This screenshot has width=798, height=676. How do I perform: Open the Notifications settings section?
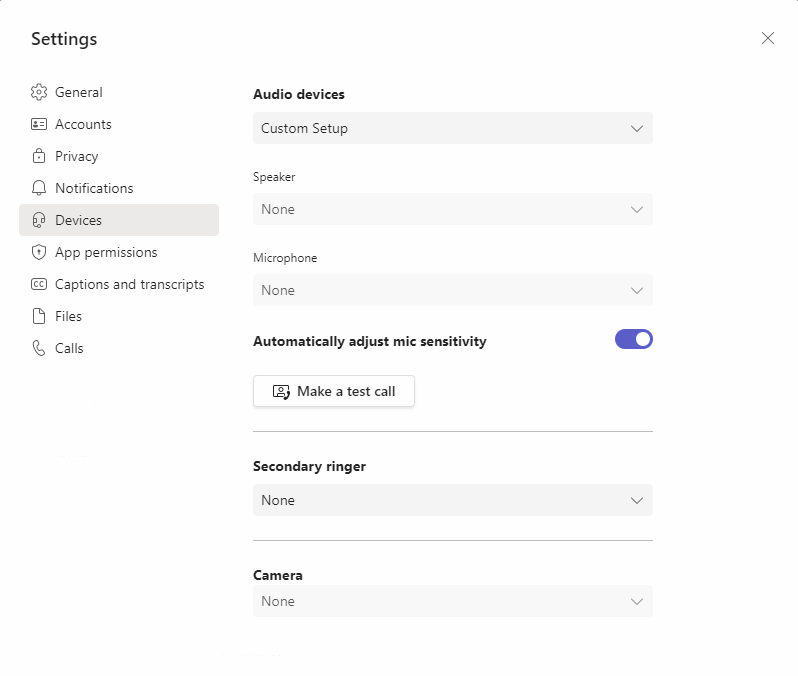tap(94, 188)
